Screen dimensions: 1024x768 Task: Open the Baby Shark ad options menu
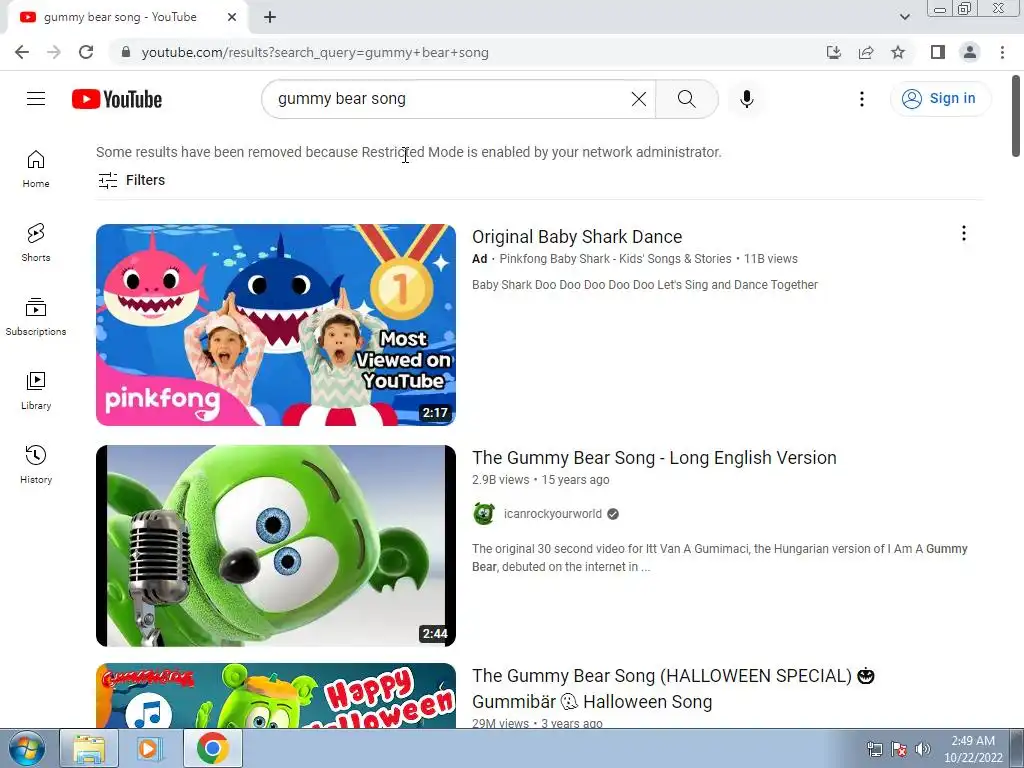[x=963, y=233]
